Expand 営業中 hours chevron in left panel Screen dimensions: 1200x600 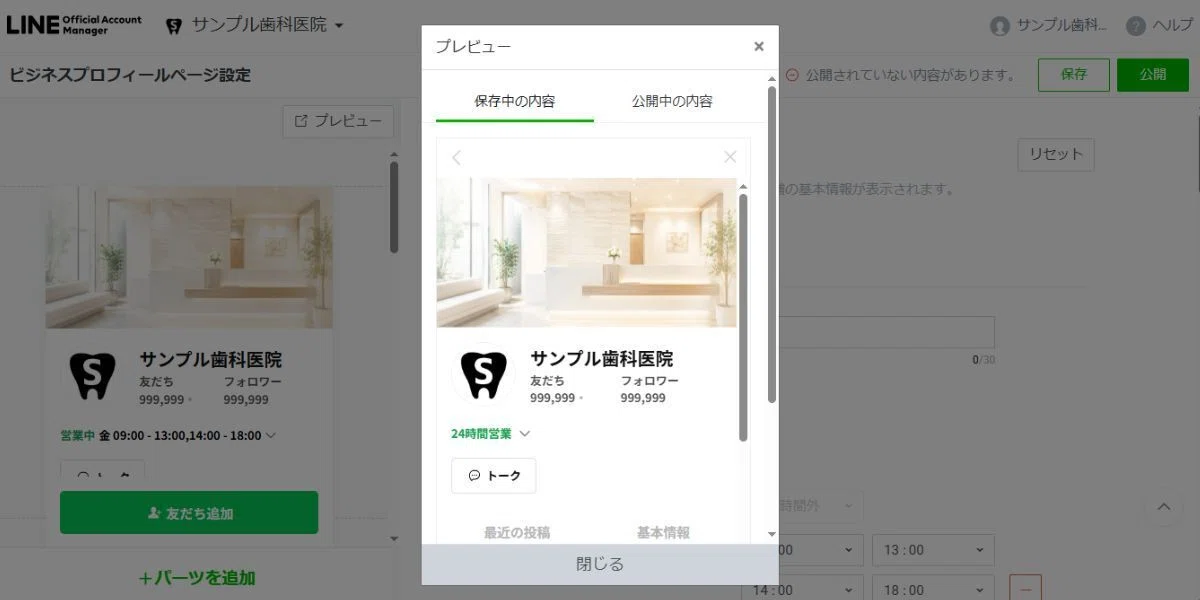click(x=271, y=435)
